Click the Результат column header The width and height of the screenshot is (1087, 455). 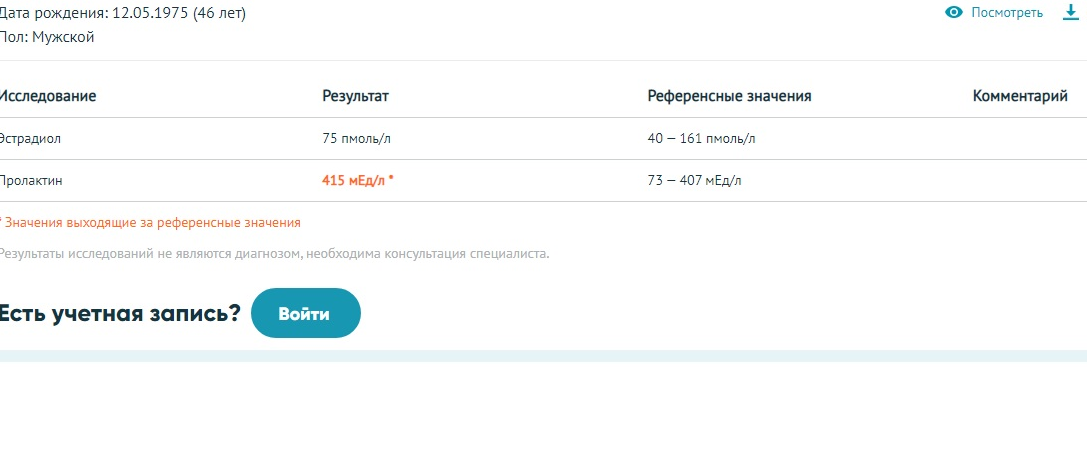click(x=355, y=96)
